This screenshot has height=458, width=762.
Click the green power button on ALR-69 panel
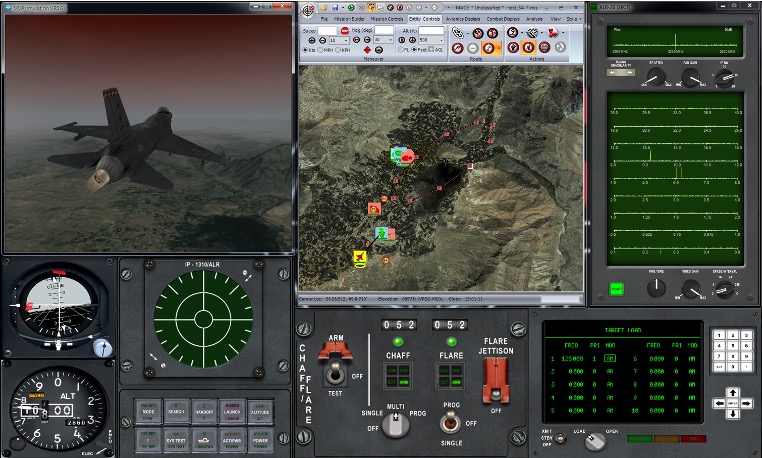click(x=616, y=290)
